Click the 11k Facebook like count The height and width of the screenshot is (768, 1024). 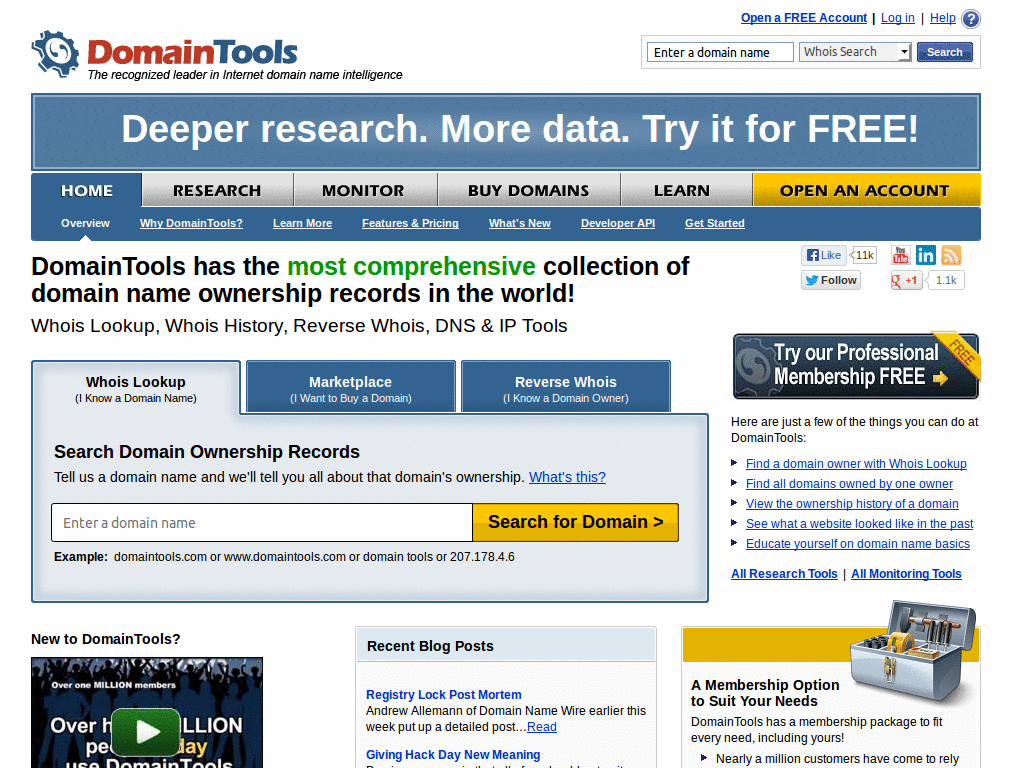864,255
